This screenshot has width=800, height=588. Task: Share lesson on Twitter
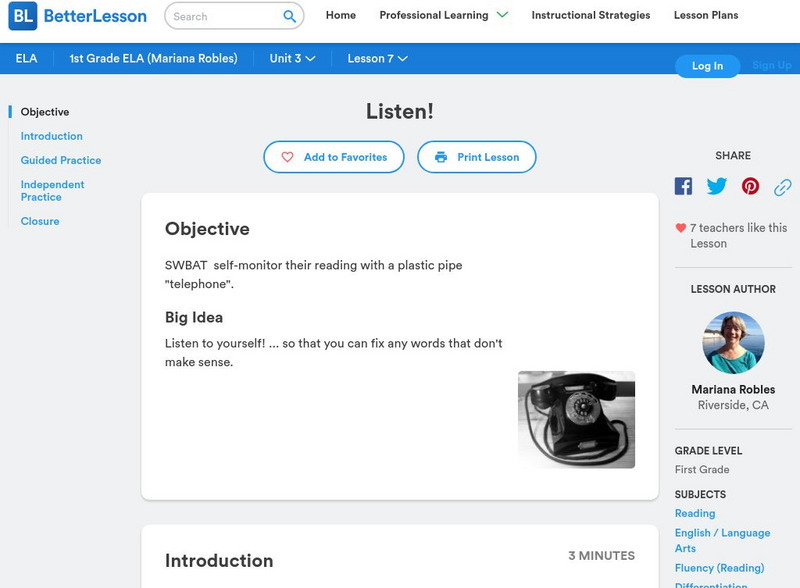[x=717, y=186]
